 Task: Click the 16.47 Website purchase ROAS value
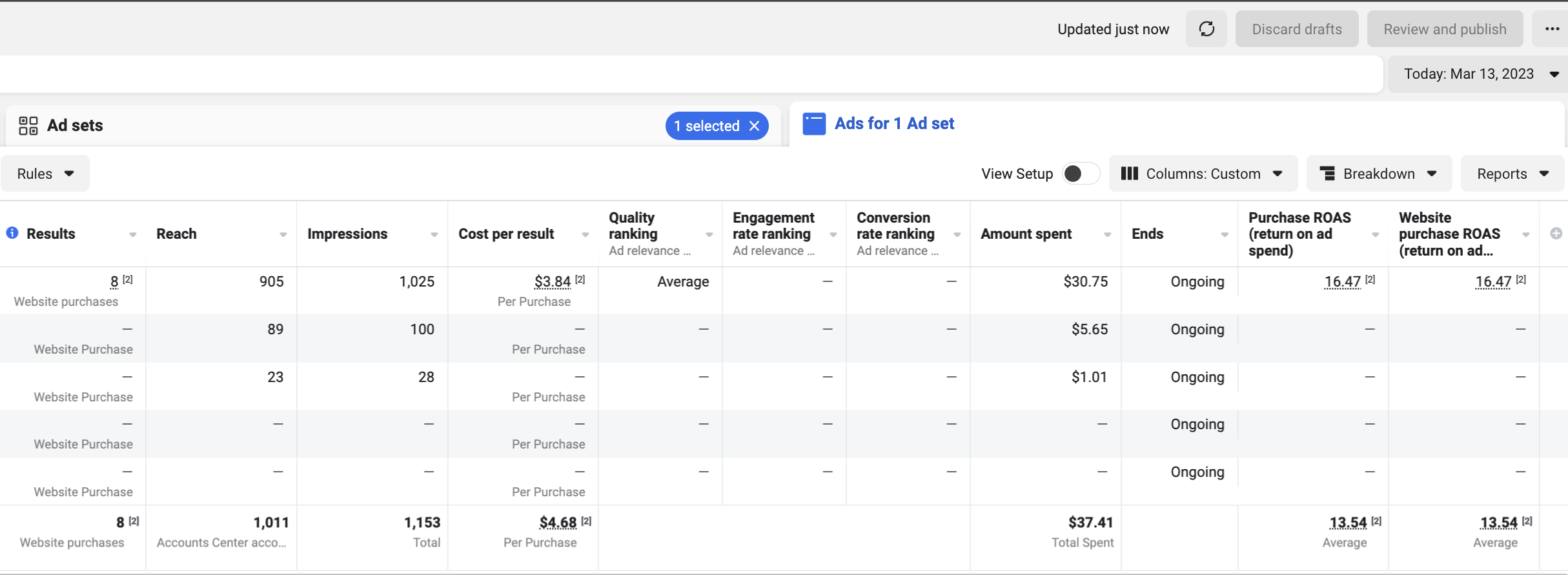click(x=1493, y=281)
